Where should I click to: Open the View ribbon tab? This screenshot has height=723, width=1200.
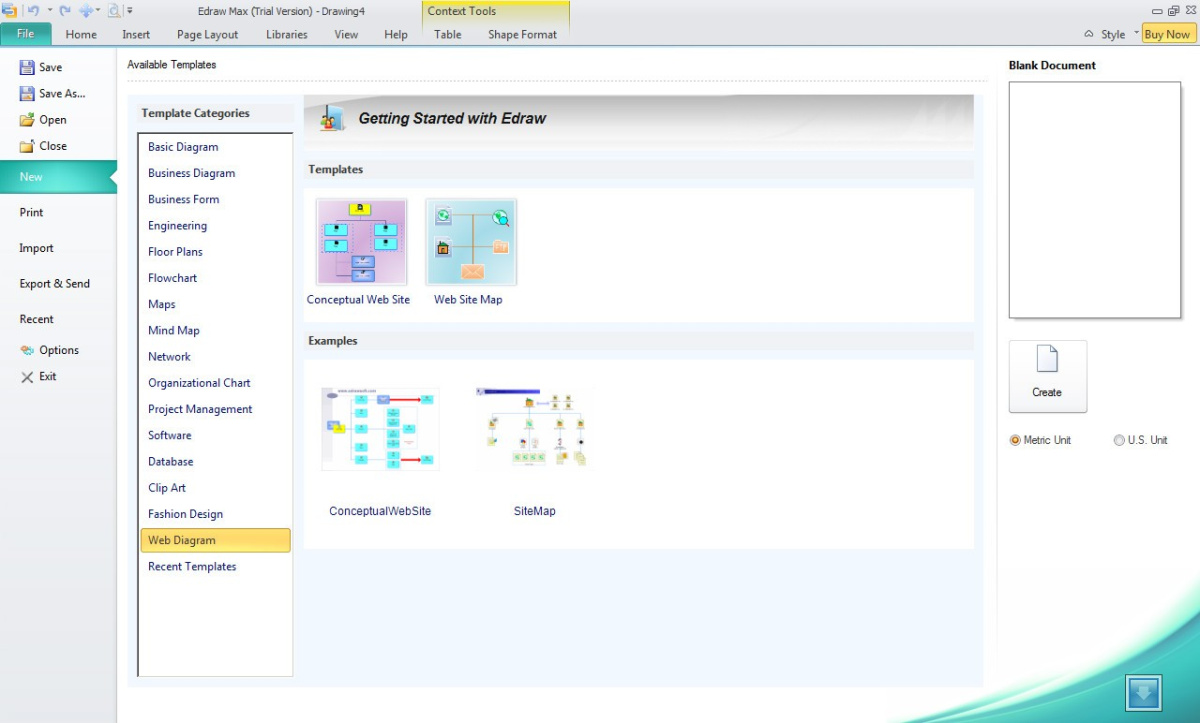click(x=346, y=34)
